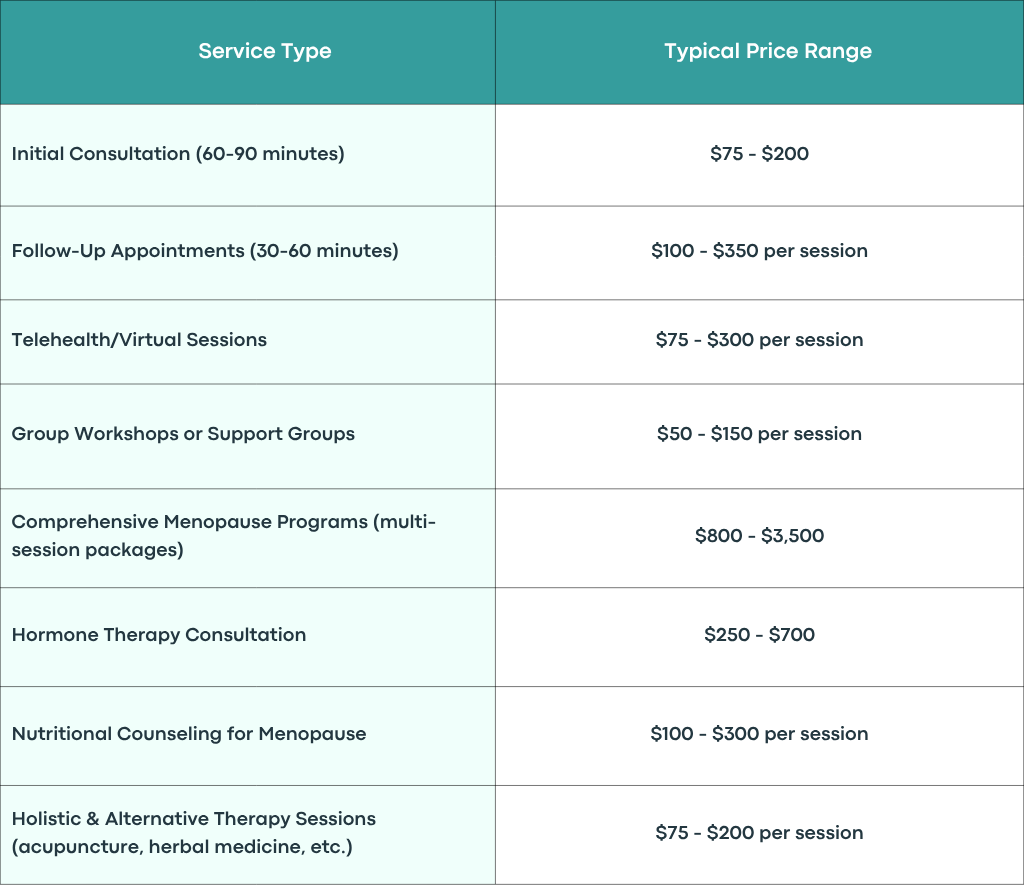Viewport: 1024px width, 885px height.
Task: Click the Telehealth/Virtual Sessions row label
Action: 139,340
